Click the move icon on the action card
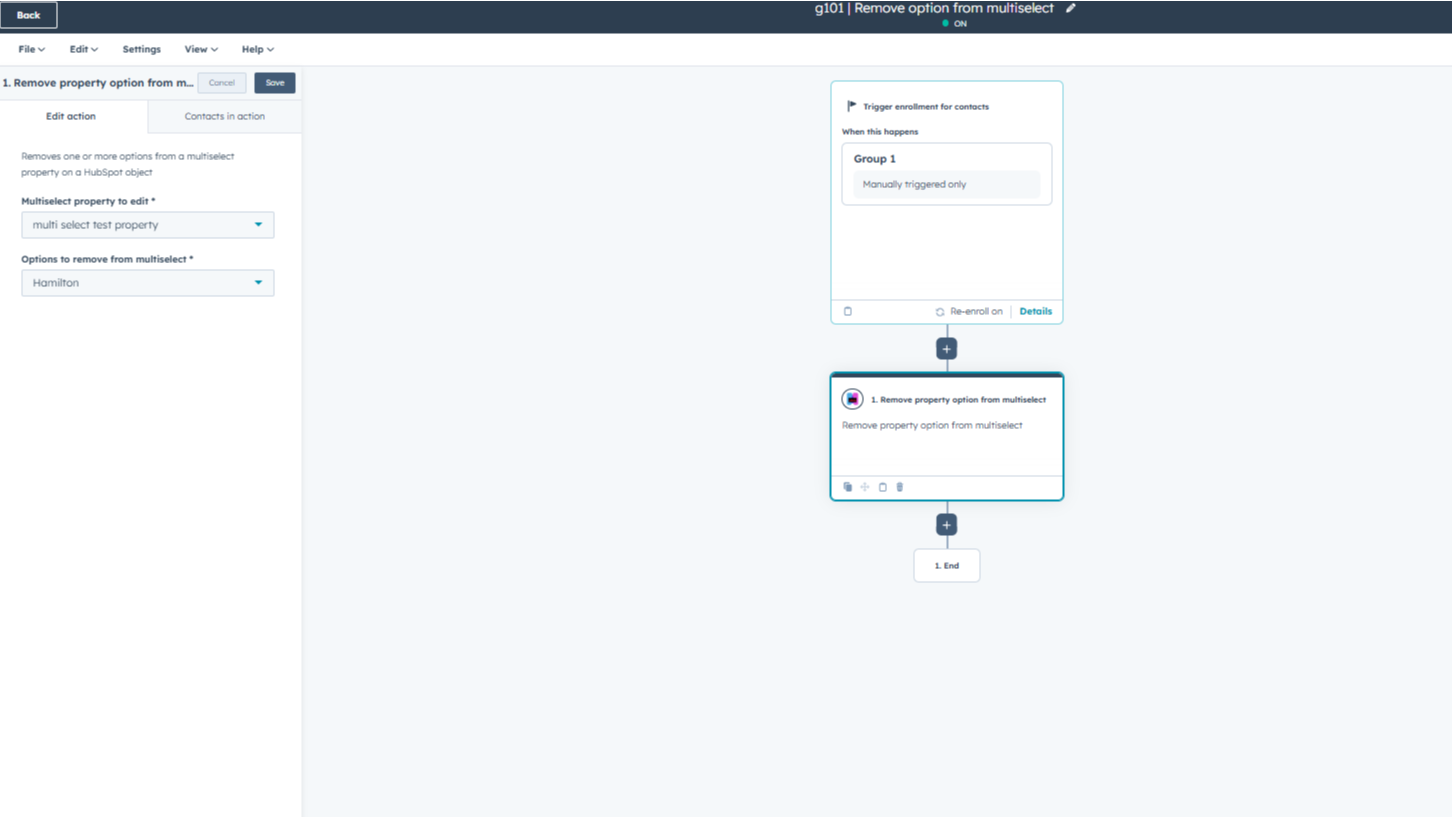This screenshot has height=817, width=1452. click(x=865, y=487)
